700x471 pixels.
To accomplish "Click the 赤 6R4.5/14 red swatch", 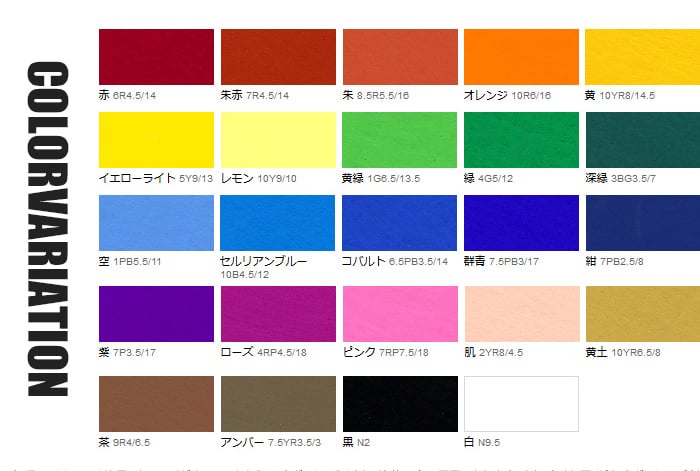I will 156,57.
